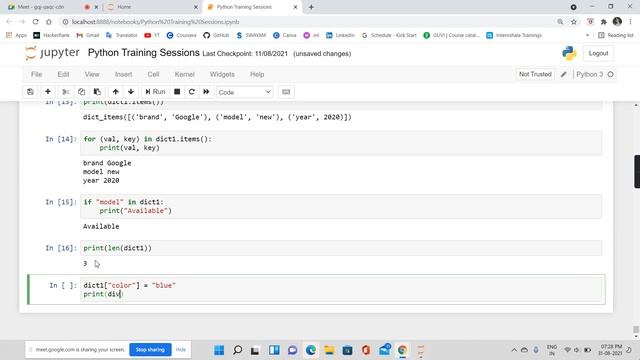Run the current cell
640x360 pixels.
click(x=155, y=92)
